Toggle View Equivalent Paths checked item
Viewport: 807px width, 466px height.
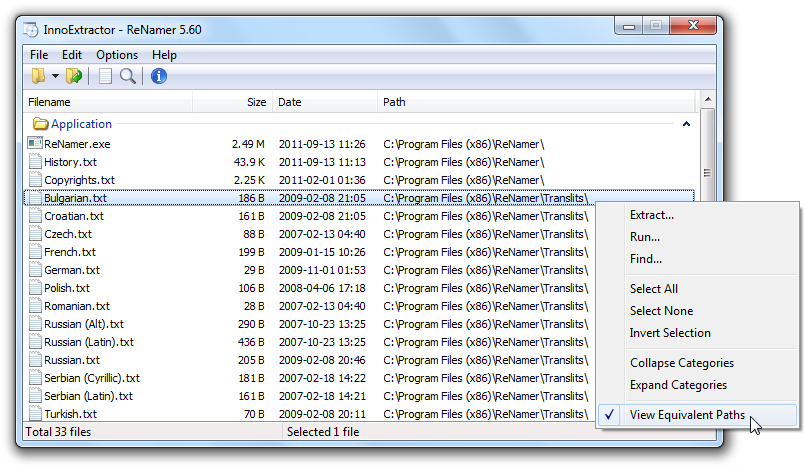[x=697, y=415]
